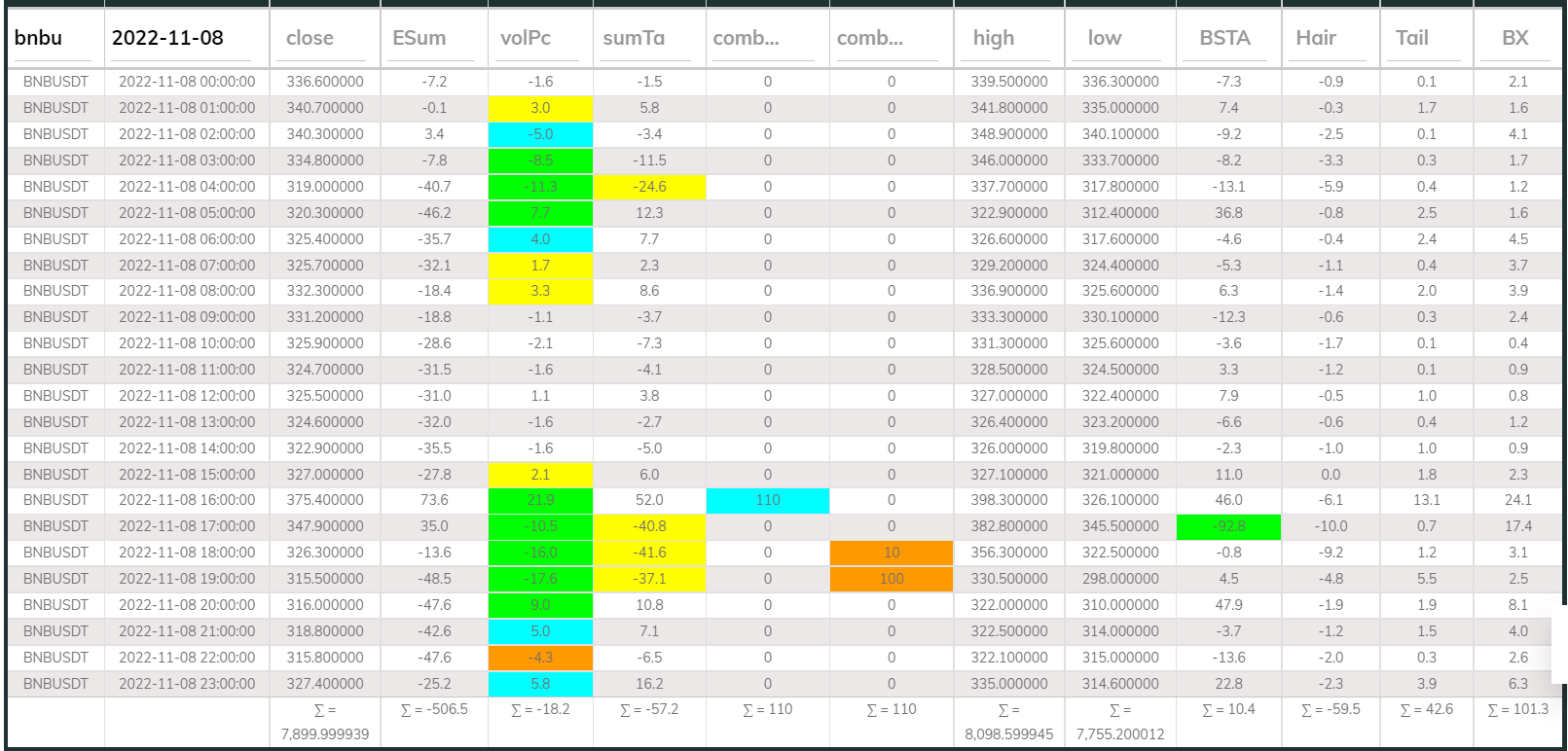Click Hair value -10.0
1568x751 pixels.
[1331, 526]
